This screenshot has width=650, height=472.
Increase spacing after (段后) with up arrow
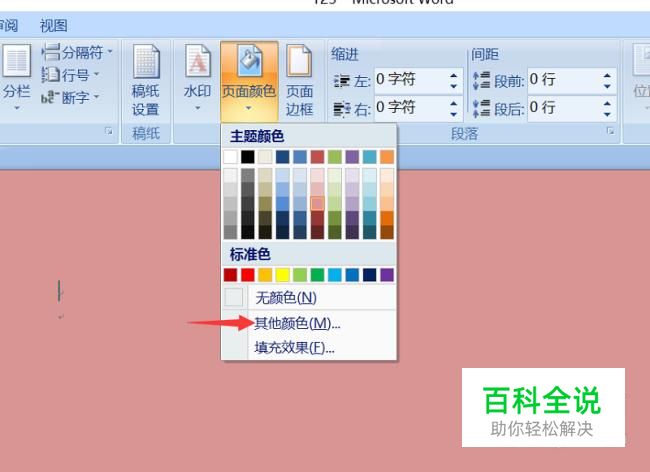tap(607, 103)
